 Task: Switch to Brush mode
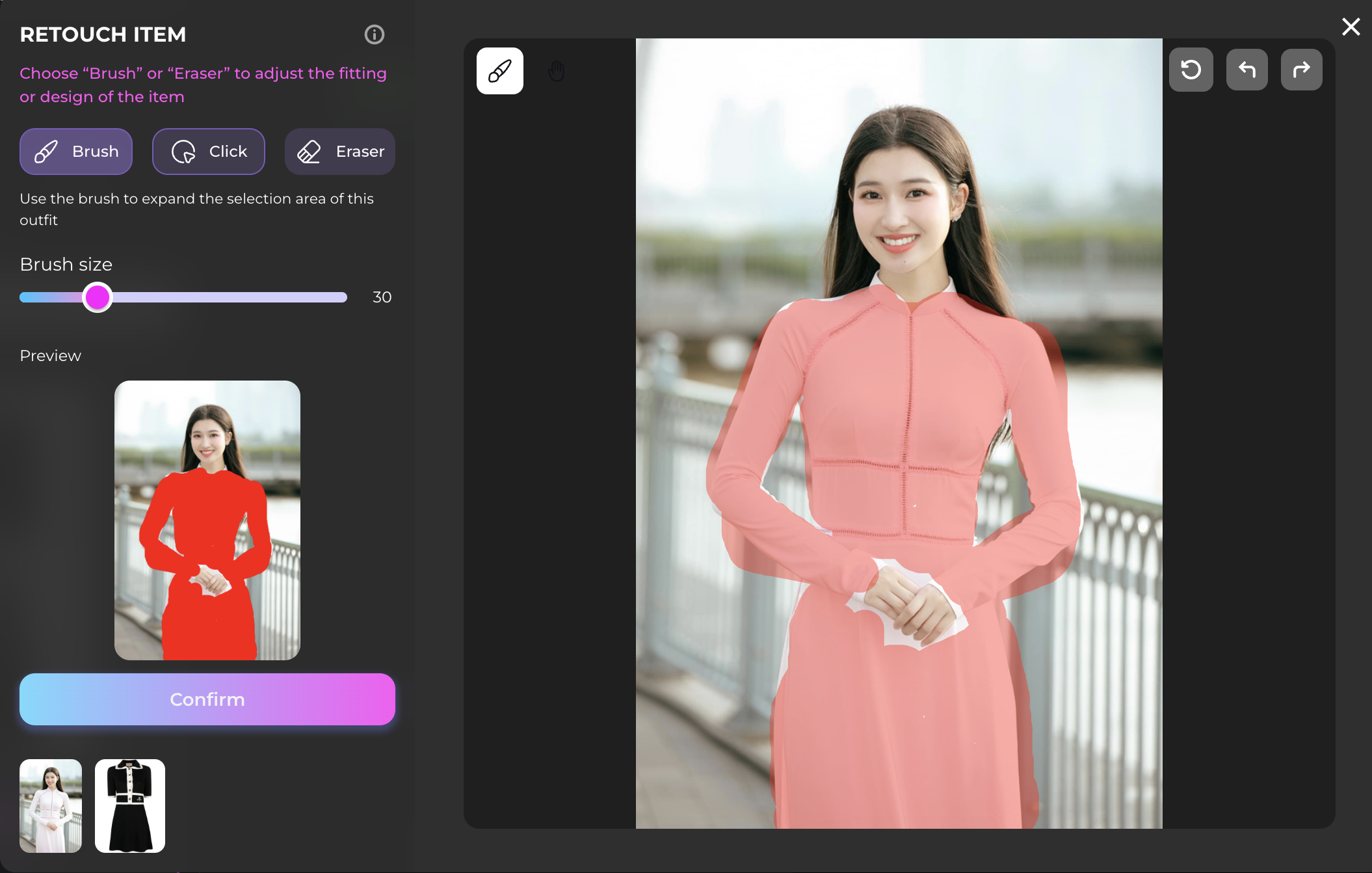[x=76, y=152]
